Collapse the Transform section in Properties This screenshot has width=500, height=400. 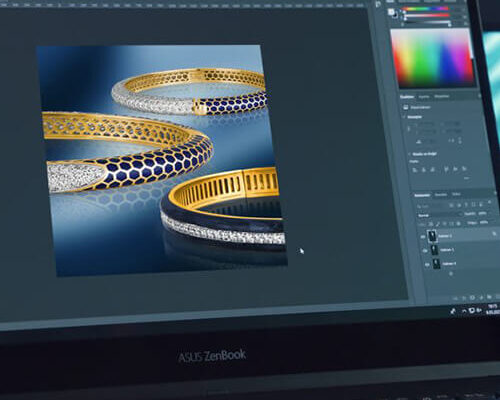[404, 117]
